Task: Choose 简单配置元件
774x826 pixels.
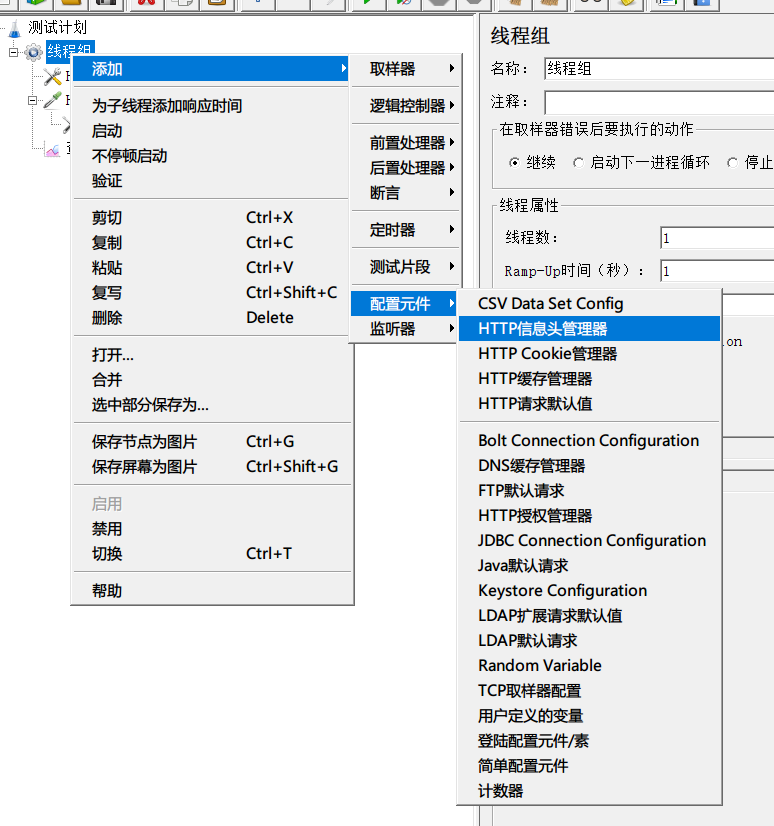Action: point(589,766)
